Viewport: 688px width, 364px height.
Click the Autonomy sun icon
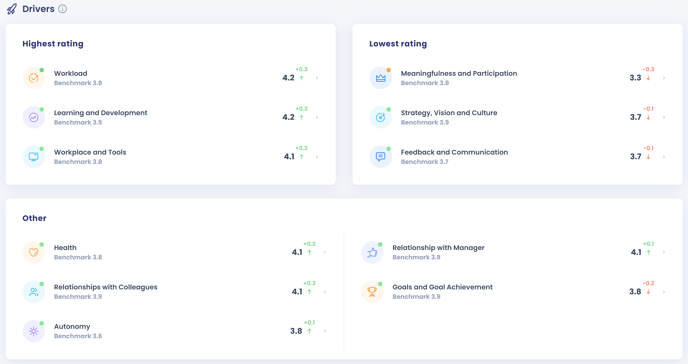(x=34, y=331)
